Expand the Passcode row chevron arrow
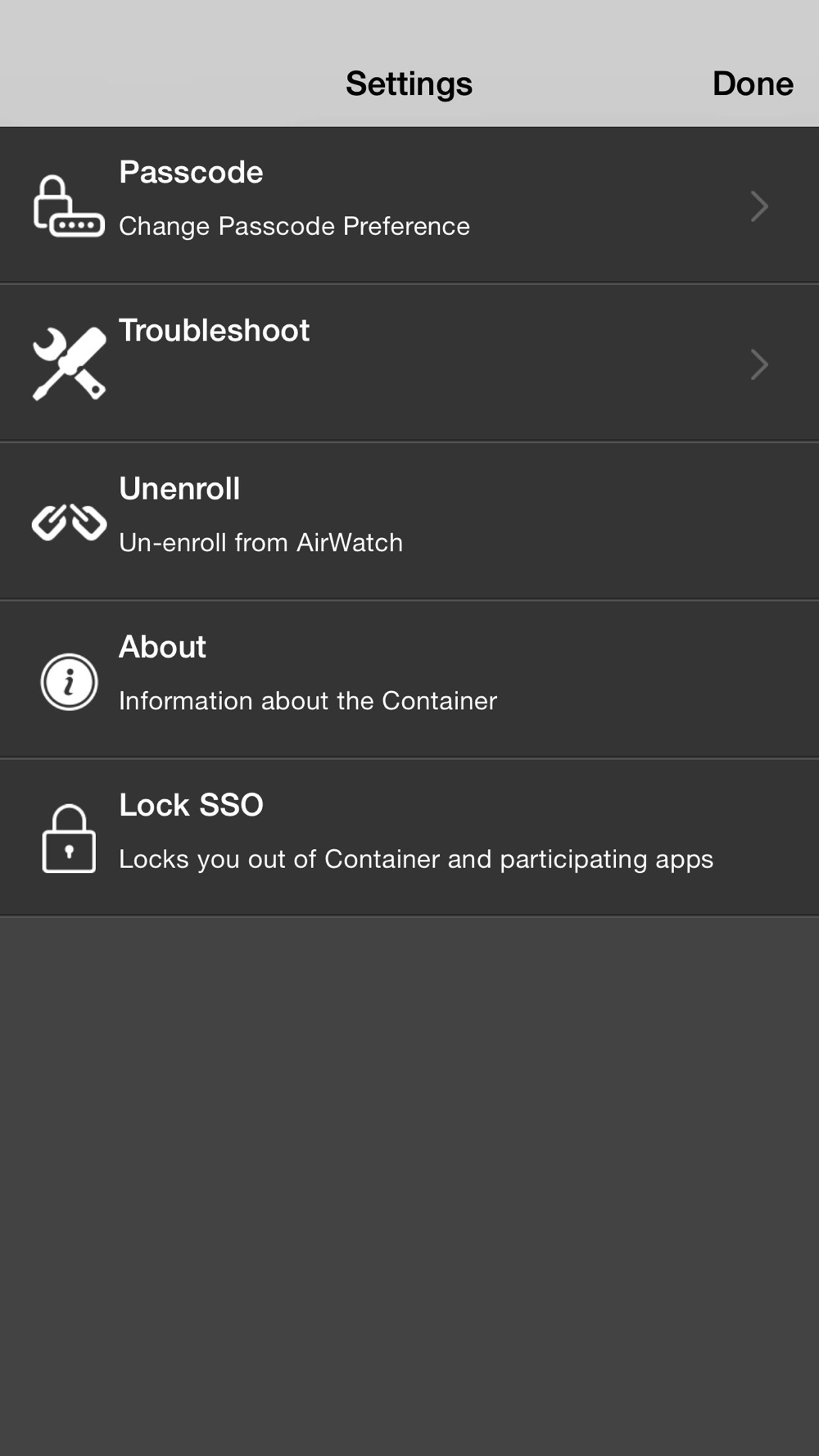This screenshot has width=819, height=1456. (759, 206)
